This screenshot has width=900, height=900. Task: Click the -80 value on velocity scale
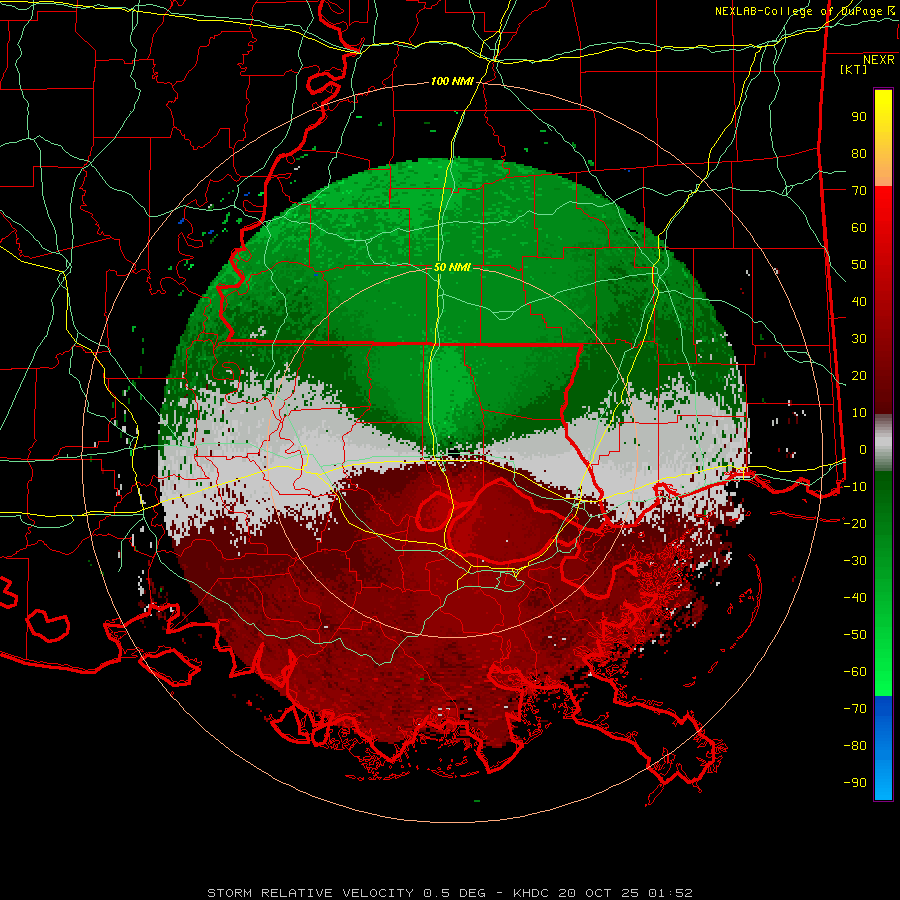coord(855,746)
